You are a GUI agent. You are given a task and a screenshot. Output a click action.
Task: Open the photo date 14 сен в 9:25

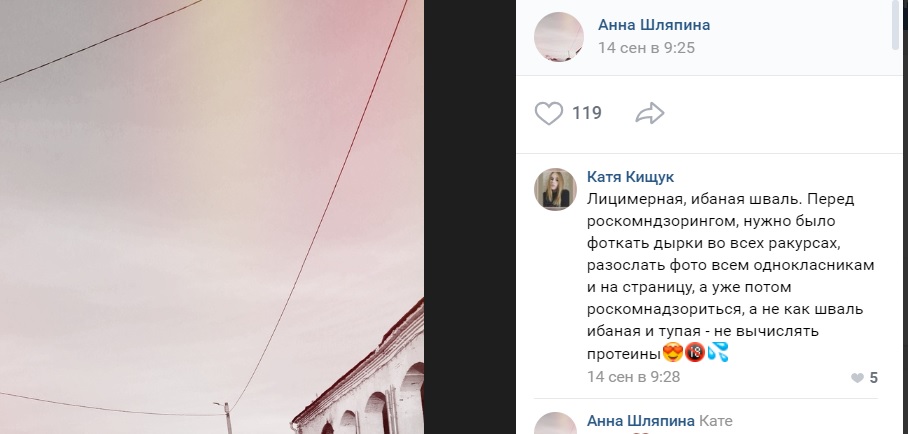tap(647, 48)
